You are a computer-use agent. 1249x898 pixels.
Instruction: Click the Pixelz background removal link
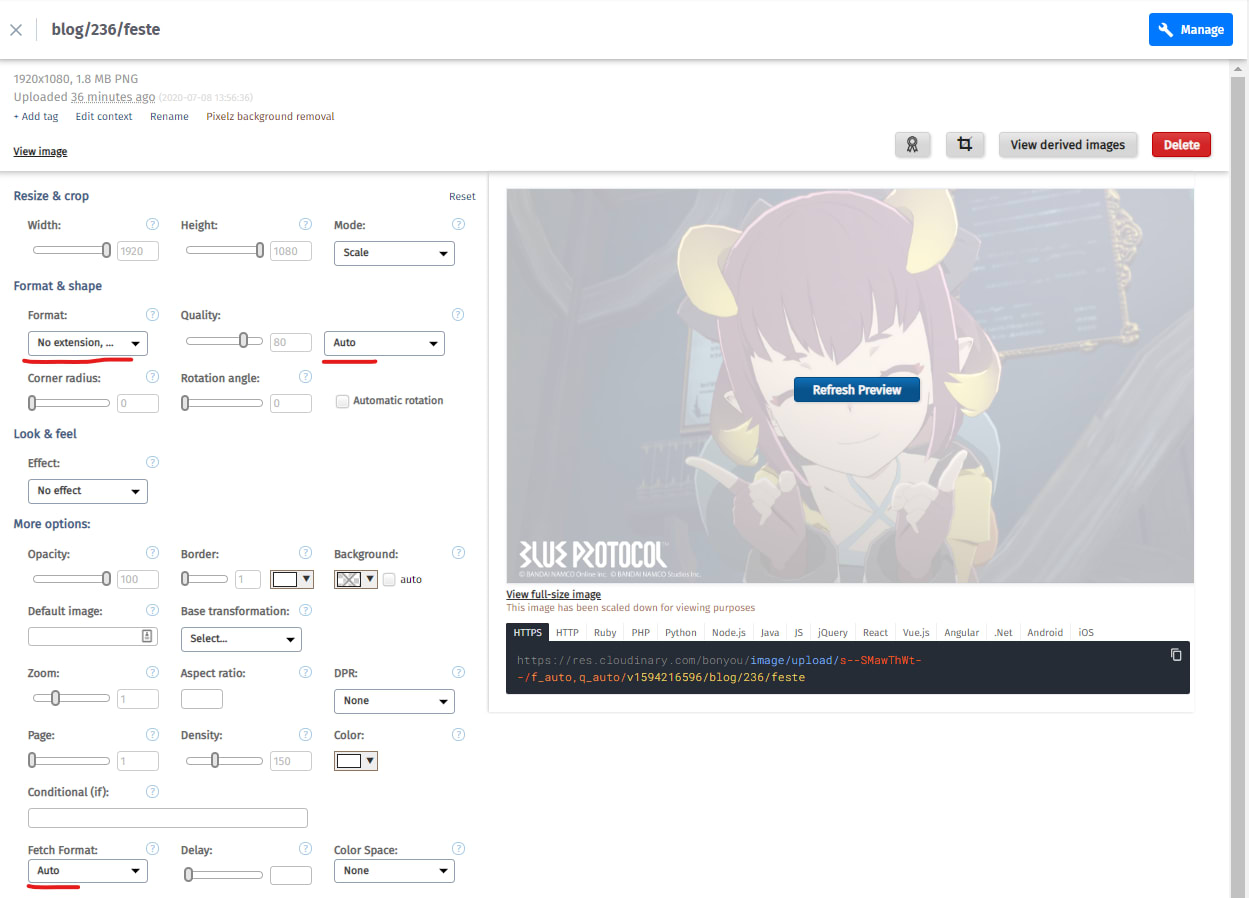[270, 116]
